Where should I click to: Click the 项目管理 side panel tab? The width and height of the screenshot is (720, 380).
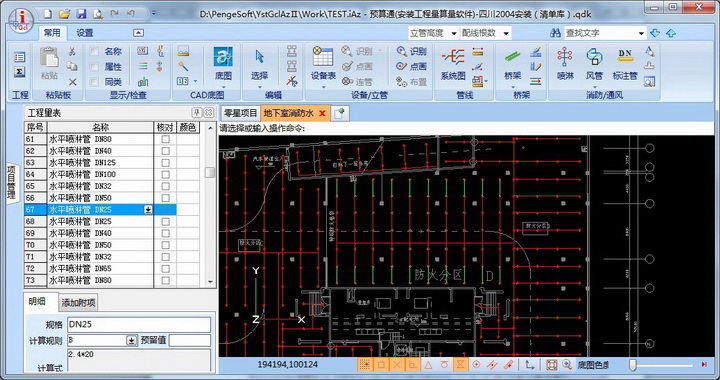pos(11,182)
